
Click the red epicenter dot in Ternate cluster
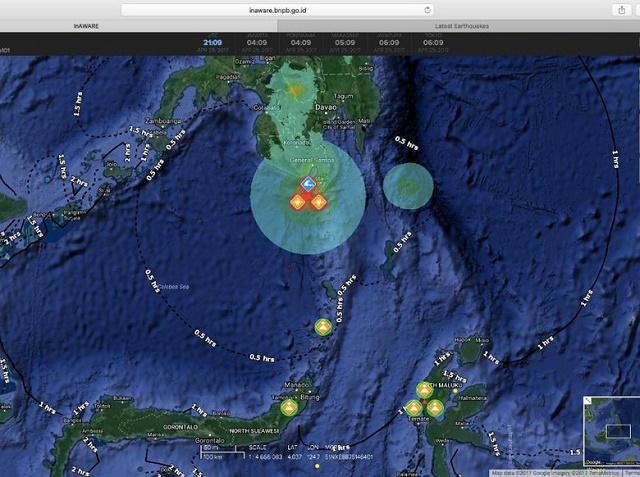pos(424,403)
